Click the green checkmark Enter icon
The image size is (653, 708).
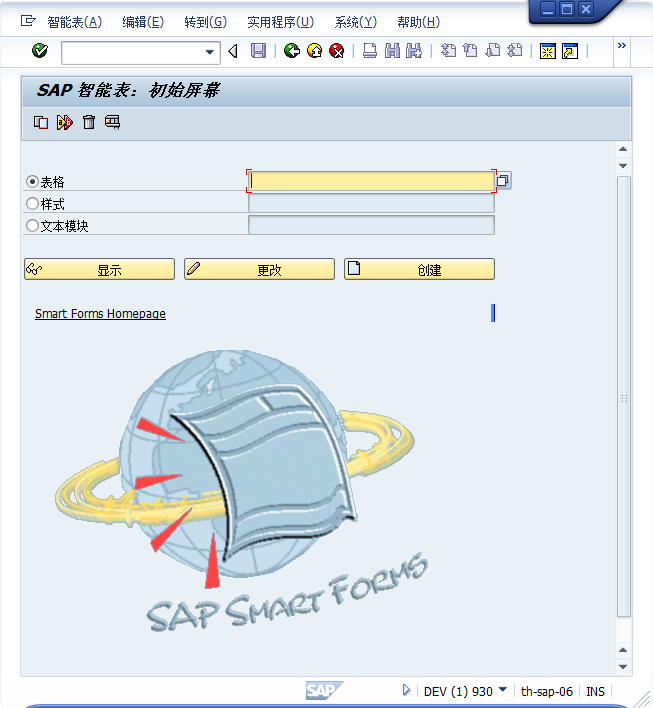(40, 51)
